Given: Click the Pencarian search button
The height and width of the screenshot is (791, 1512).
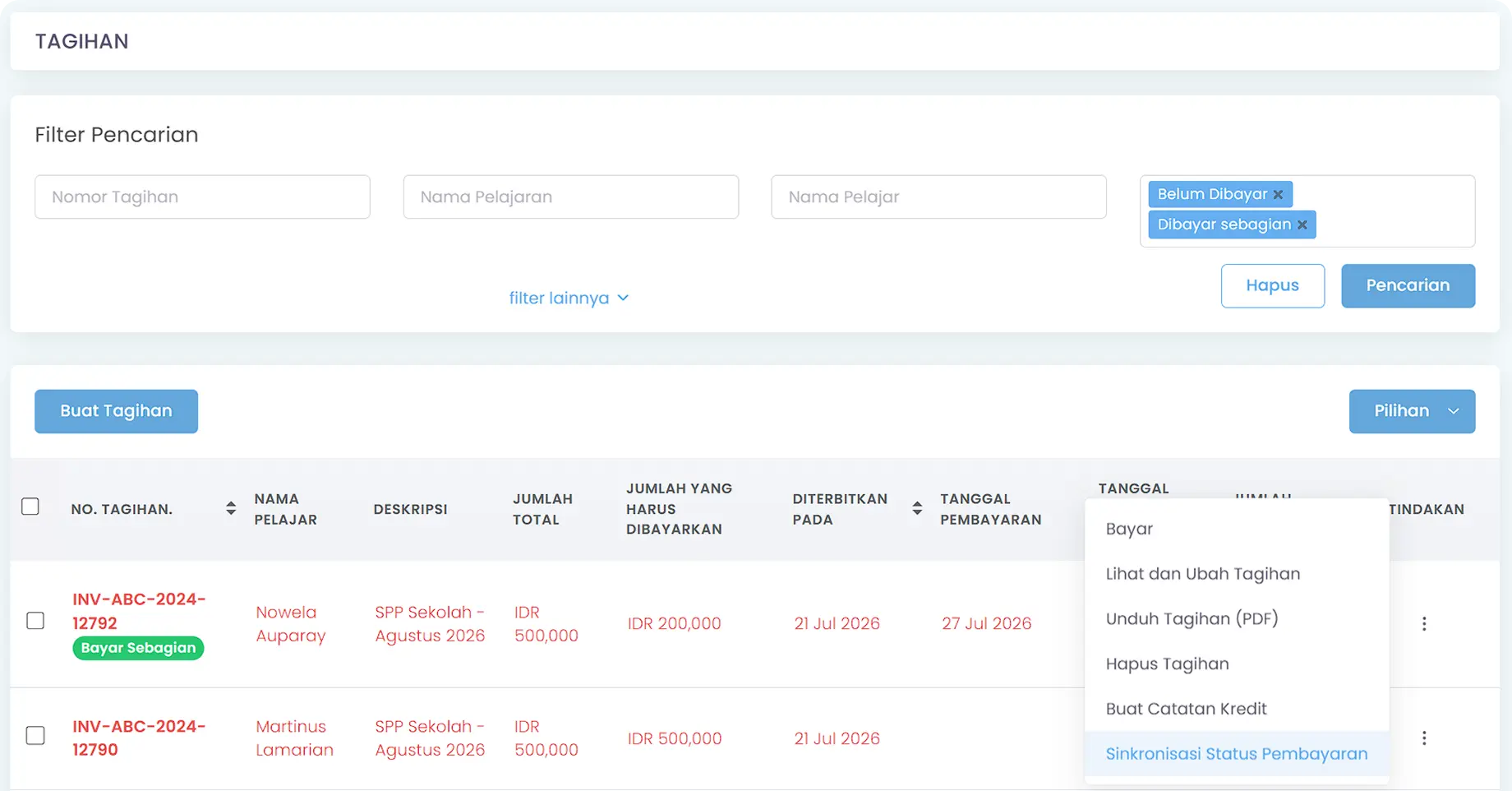Looking at the screenshot, I should [1408, 286].
